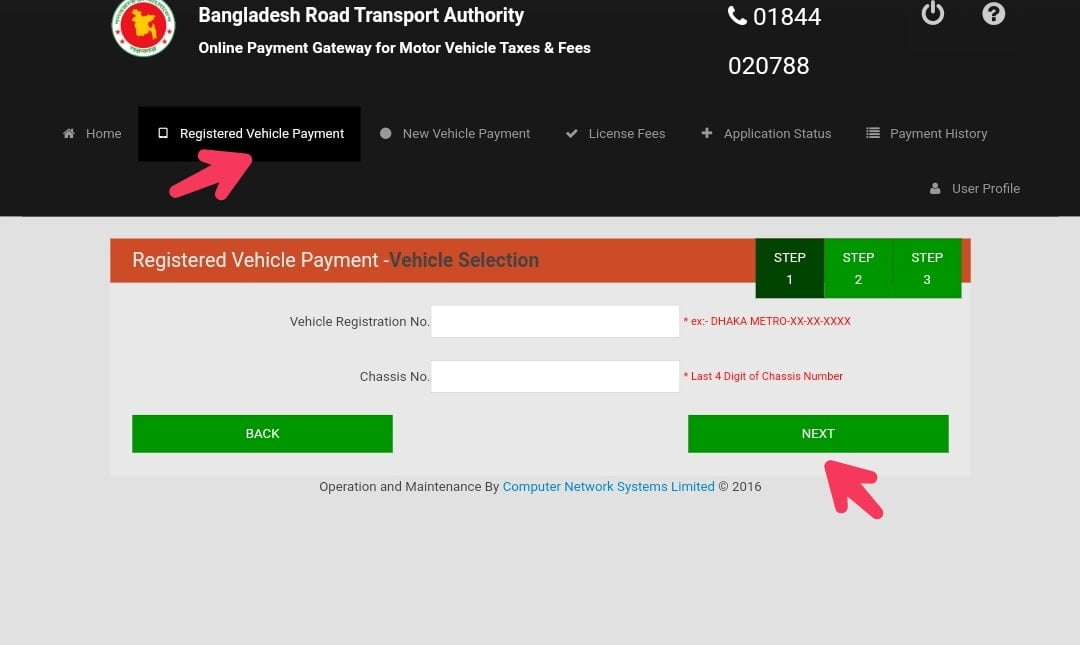Focus the Vehicle Registration No. field
This screenshot has width=1080, height=645.
[555, 321]
